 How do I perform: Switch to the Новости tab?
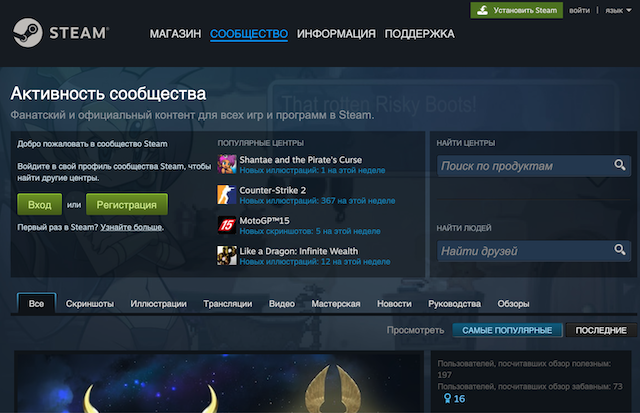(394, 304)
